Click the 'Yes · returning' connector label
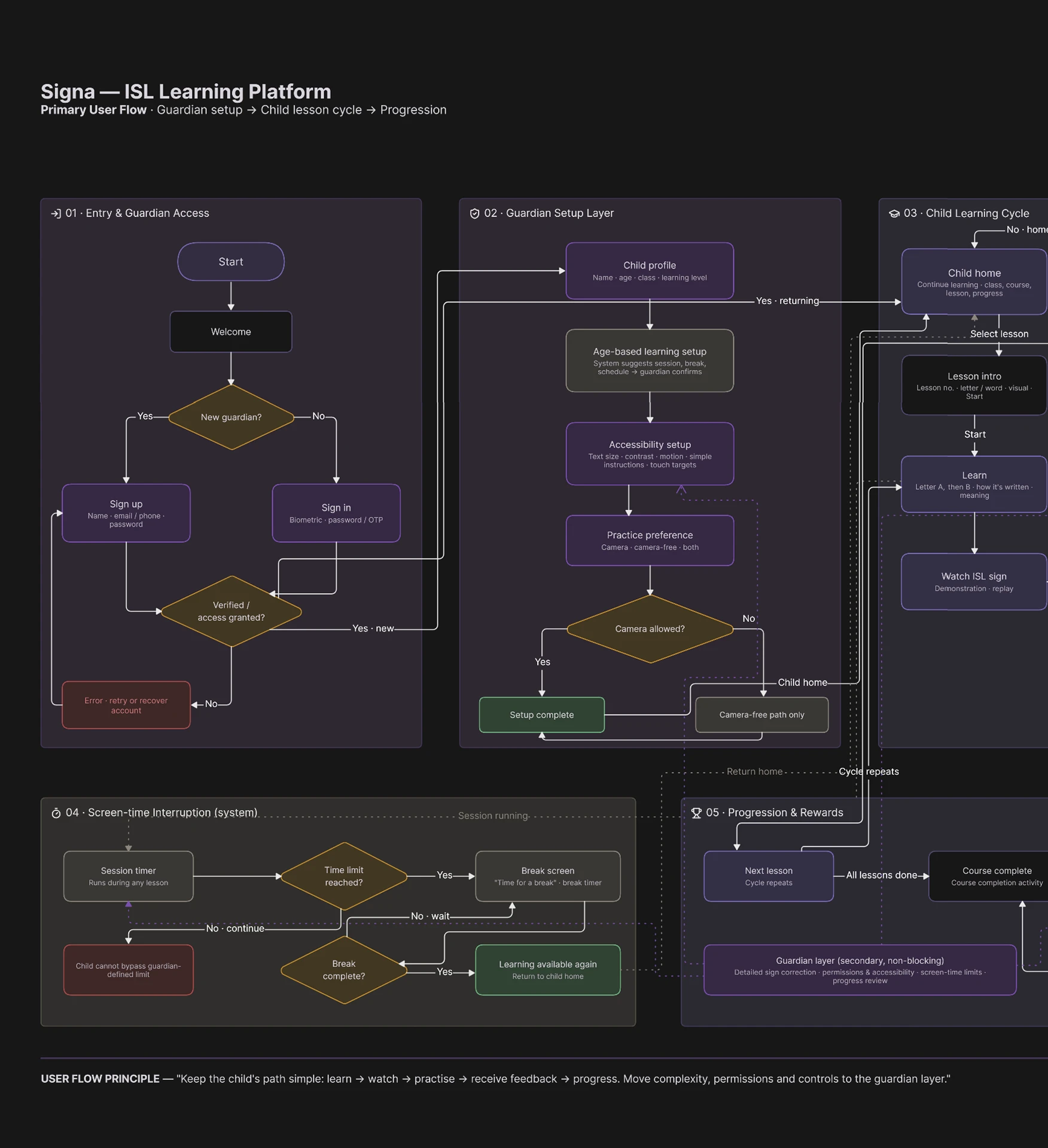Screen dimensions: 1048x1148 tap(787, 301)
